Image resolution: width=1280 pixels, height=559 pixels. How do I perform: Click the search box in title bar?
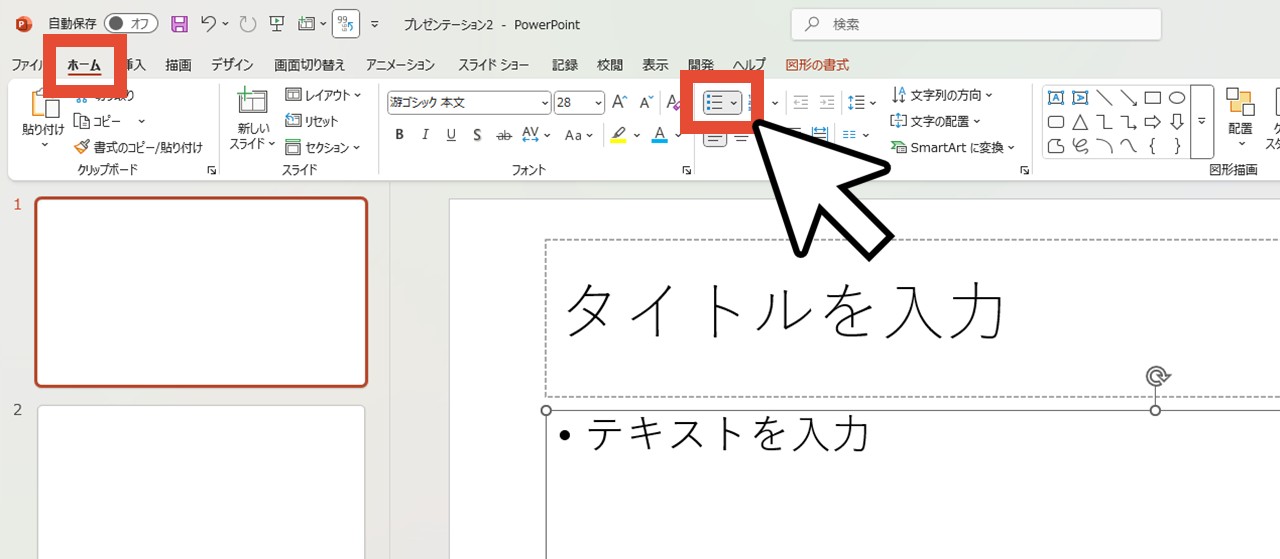(976, 24)
